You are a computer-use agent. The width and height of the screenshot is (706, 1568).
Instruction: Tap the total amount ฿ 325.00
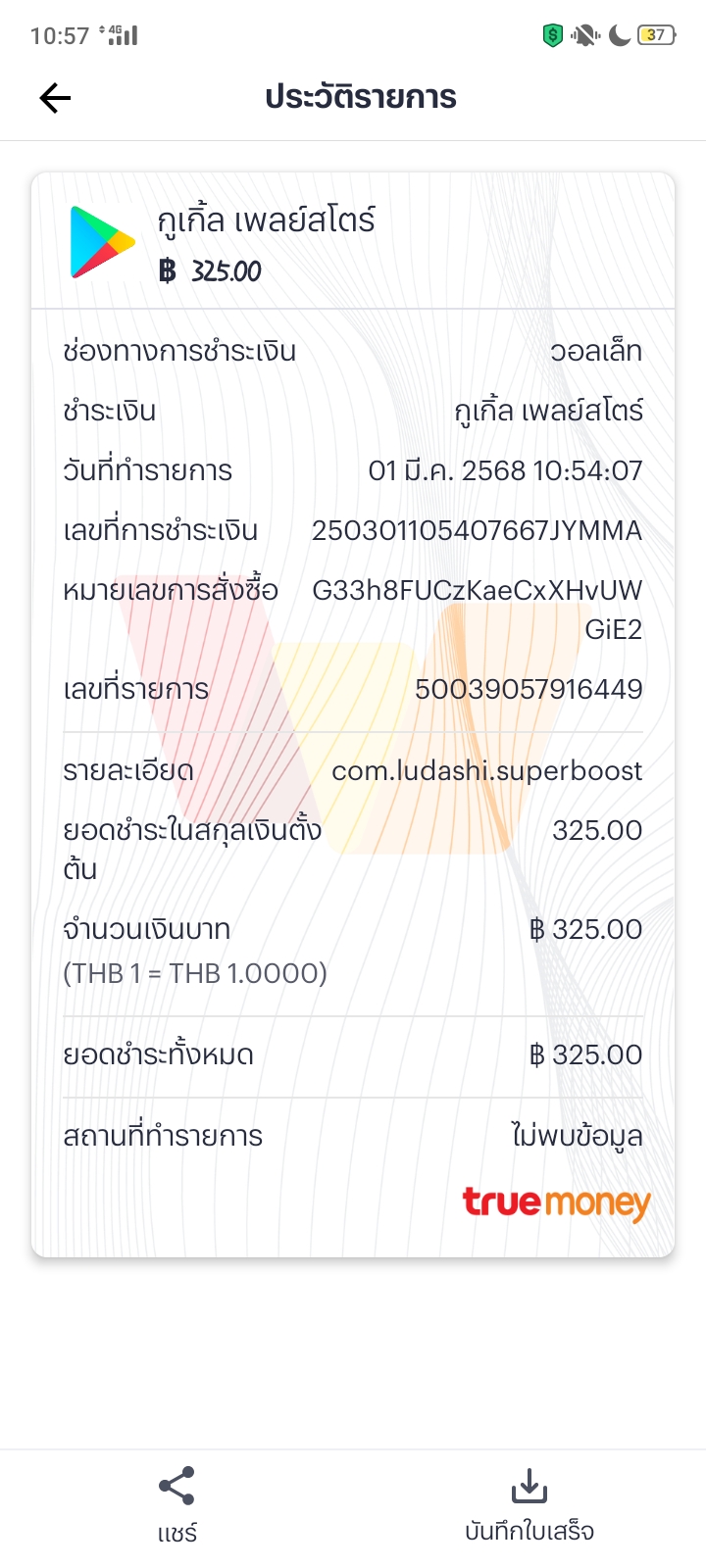[585, 1054]
